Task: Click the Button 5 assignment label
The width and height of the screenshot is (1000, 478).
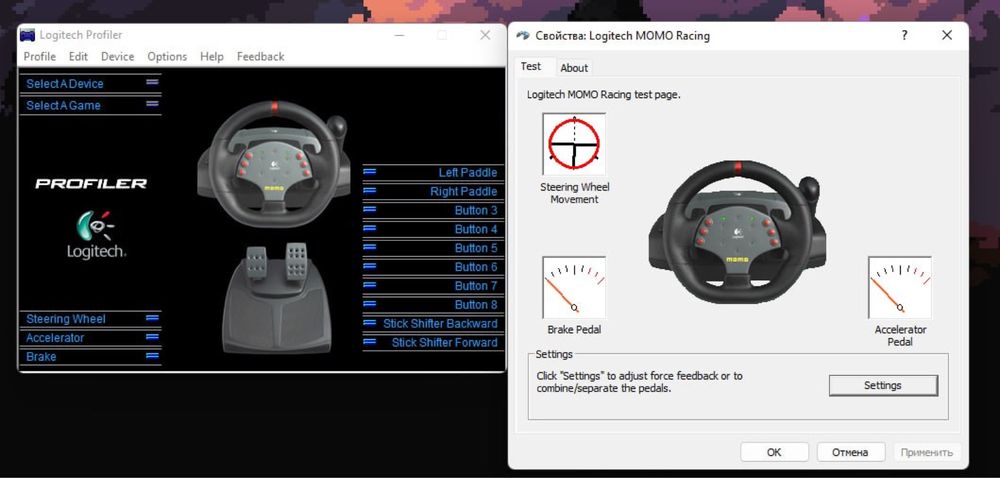Action: 476,248
